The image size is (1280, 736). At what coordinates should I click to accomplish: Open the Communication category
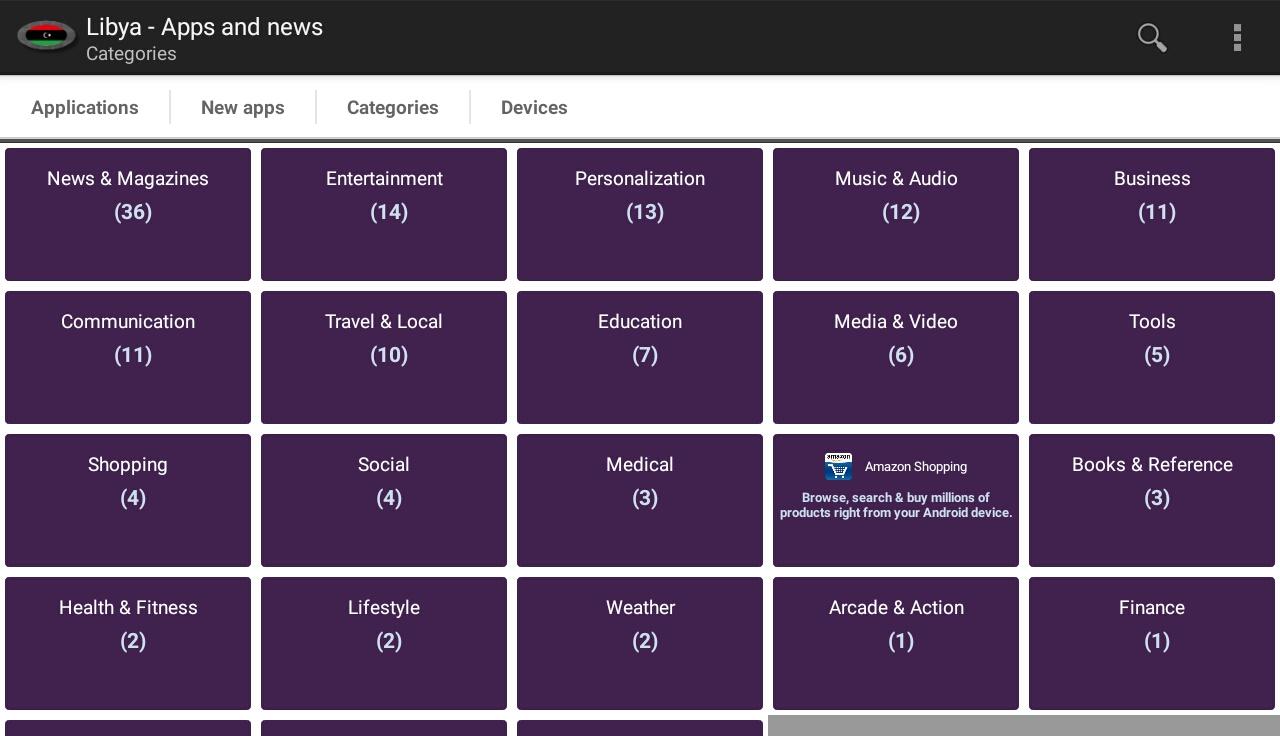point(128,357)
